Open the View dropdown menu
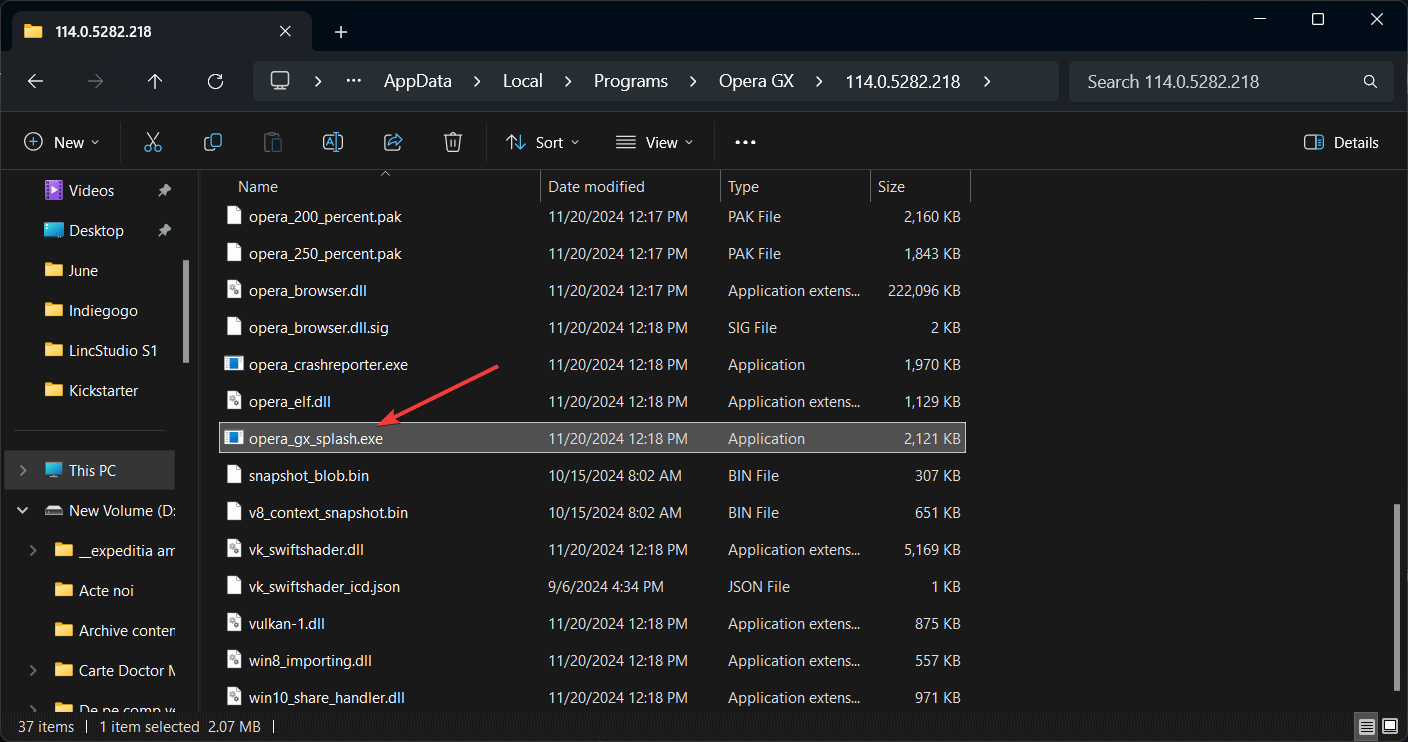The height and width of the screenshot is (742, 1408). (654, 142)
